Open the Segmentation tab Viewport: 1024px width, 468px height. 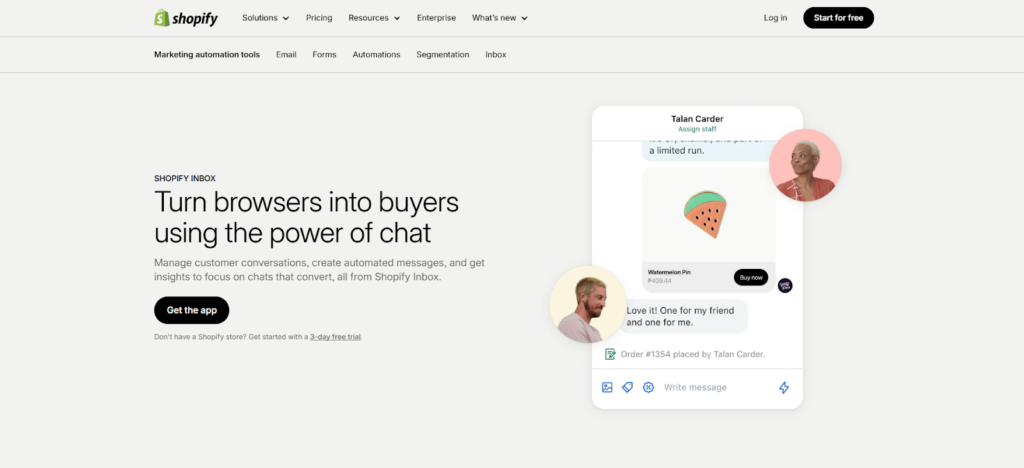(442, 55)
